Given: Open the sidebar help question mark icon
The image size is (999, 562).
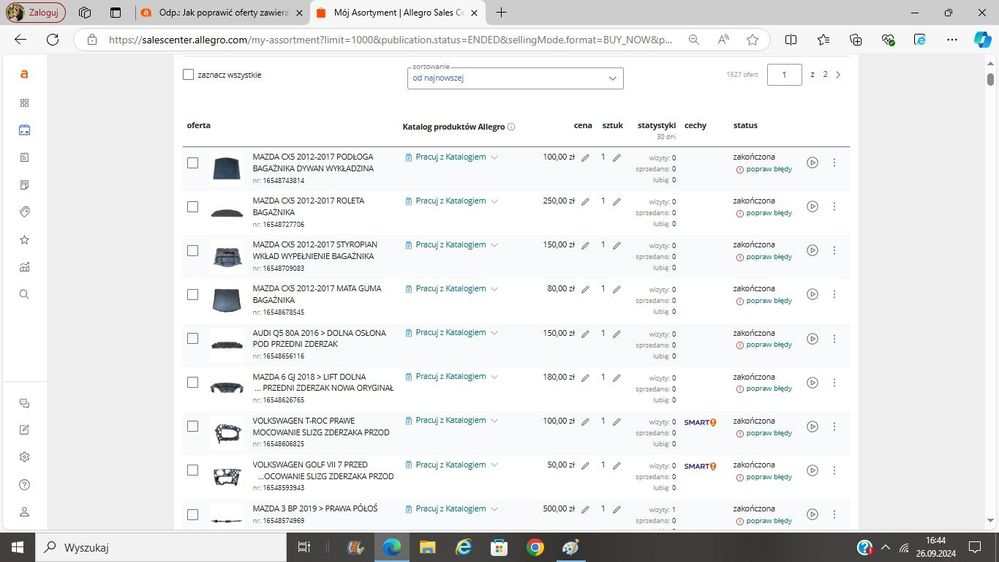Looking at the screenshot, I should (x=24, y=484).
